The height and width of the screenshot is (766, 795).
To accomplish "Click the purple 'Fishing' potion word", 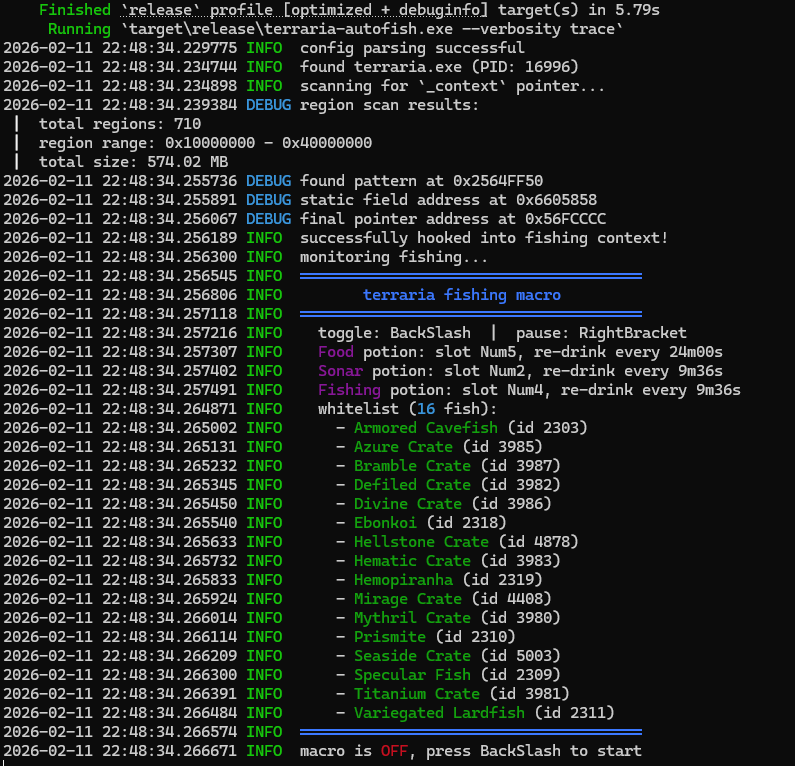I will click(x=349, y=390).
